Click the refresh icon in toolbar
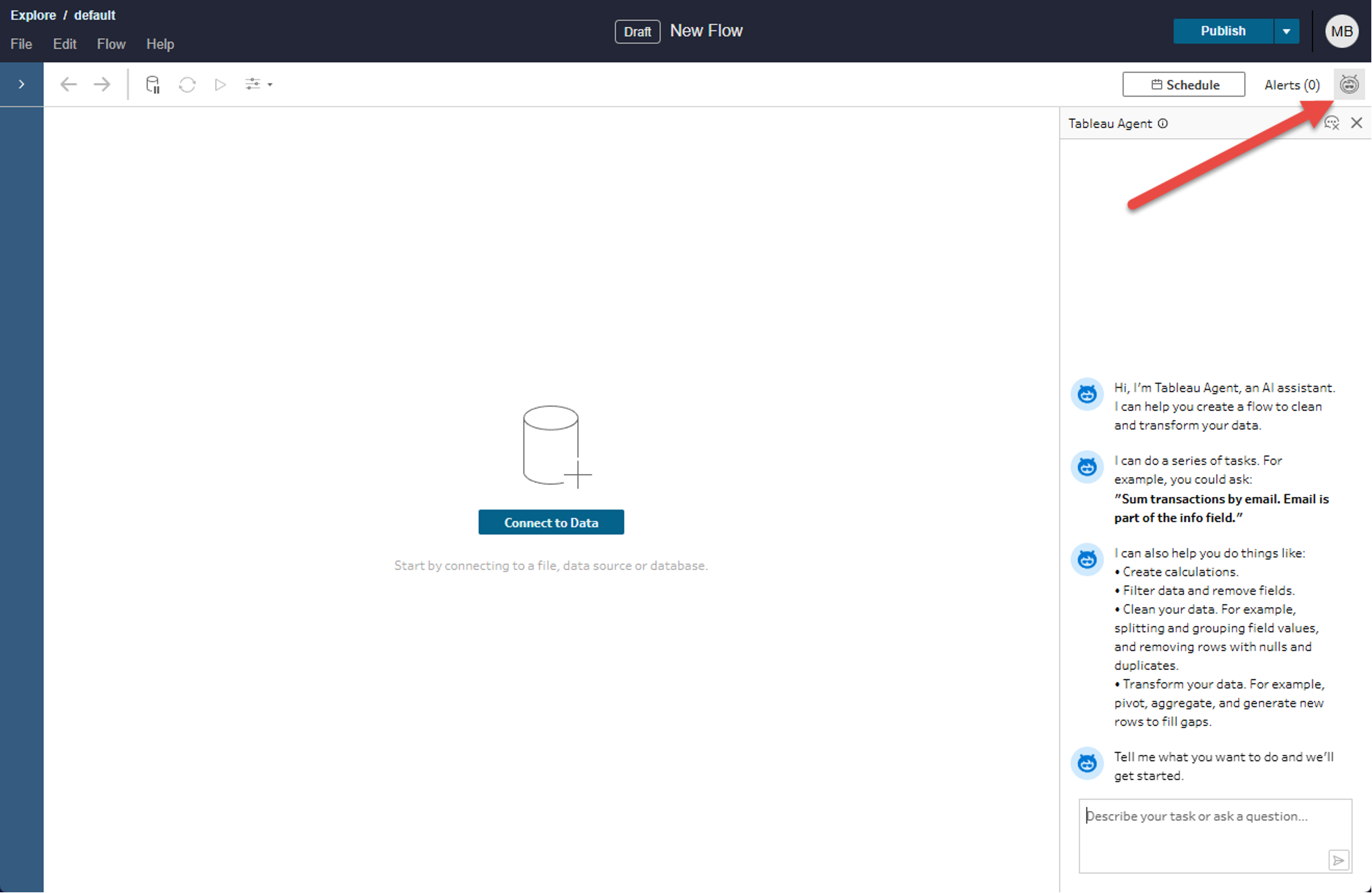1372x893 pixels. coord(187,85)
